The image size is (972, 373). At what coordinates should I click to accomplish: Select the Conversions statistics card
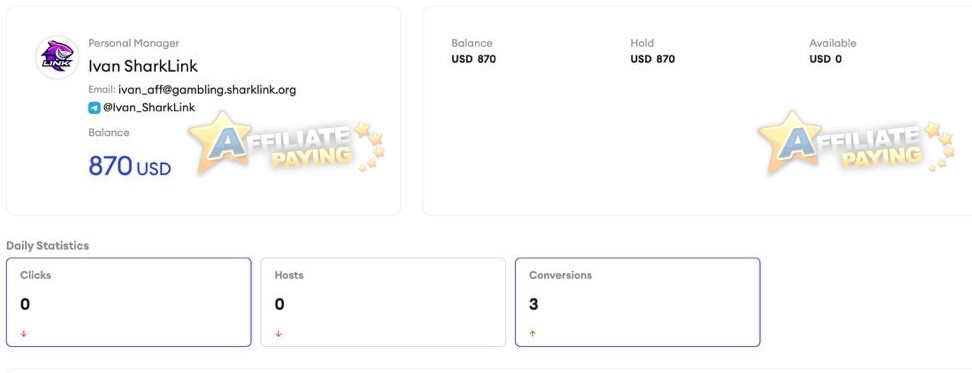[x=637, y=302]
